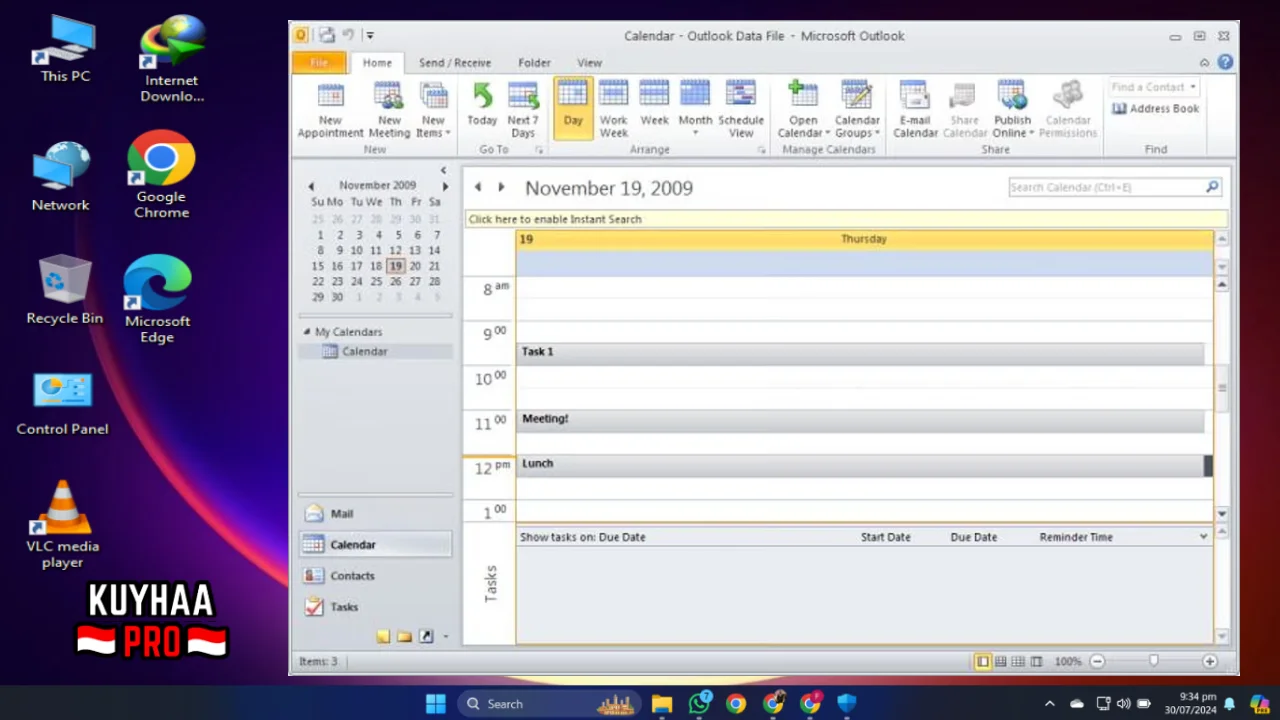Open Publish Online dropdown
Image resolution: width=1280 pixels, height=720 pixels.
click(1013, 110)
